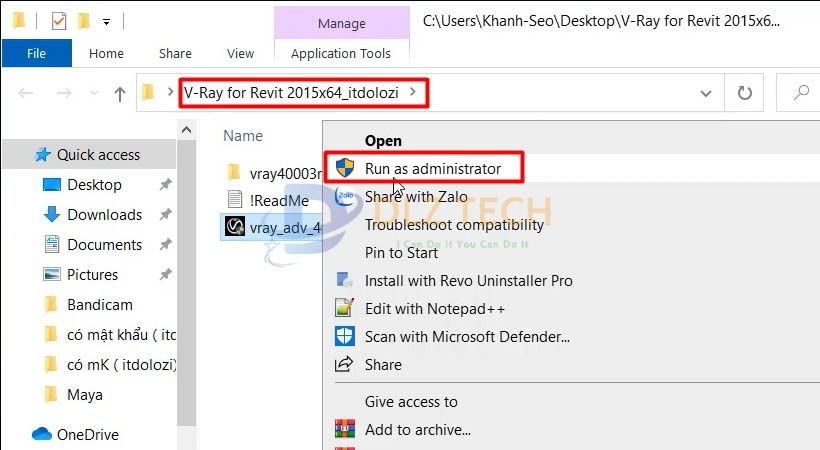Go back with the left arrow
This screenshot has width=820, height=450.
click(x=26, y=93)
